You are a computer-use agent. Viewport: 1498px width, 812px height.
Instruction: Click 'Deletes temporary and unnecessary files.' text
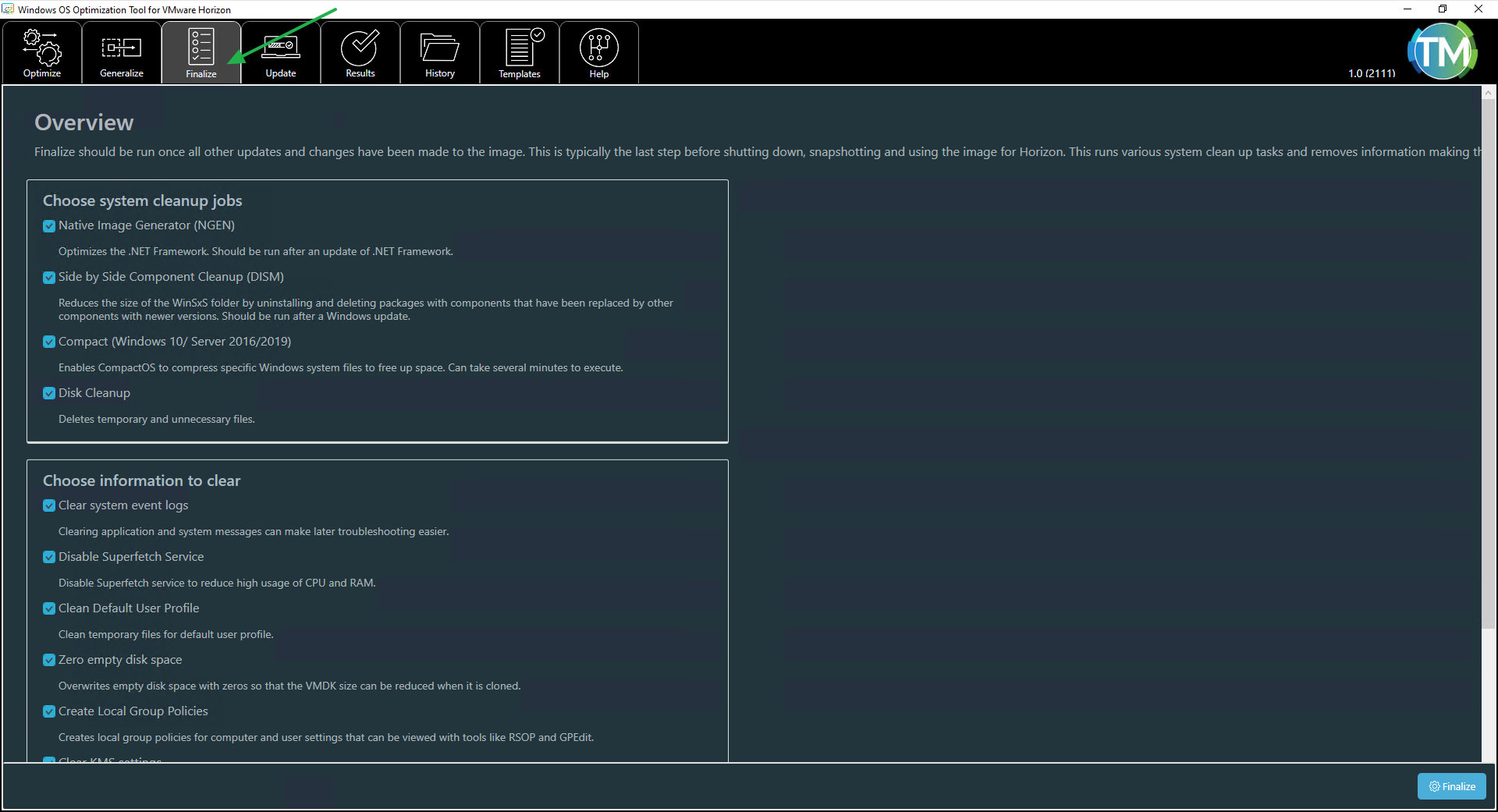pos(157,419)
